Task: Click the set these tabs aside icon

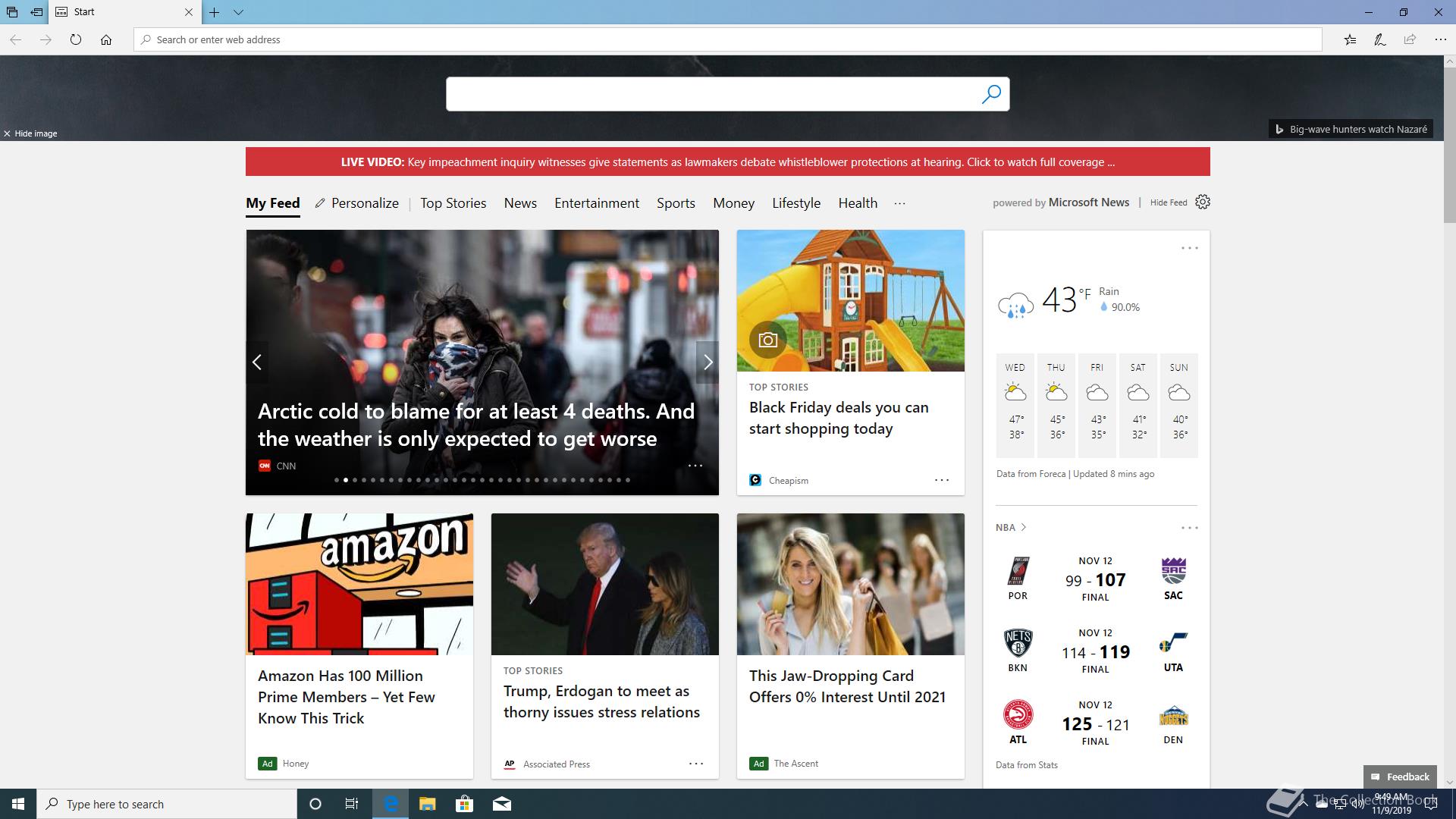Action: [36, 12]
